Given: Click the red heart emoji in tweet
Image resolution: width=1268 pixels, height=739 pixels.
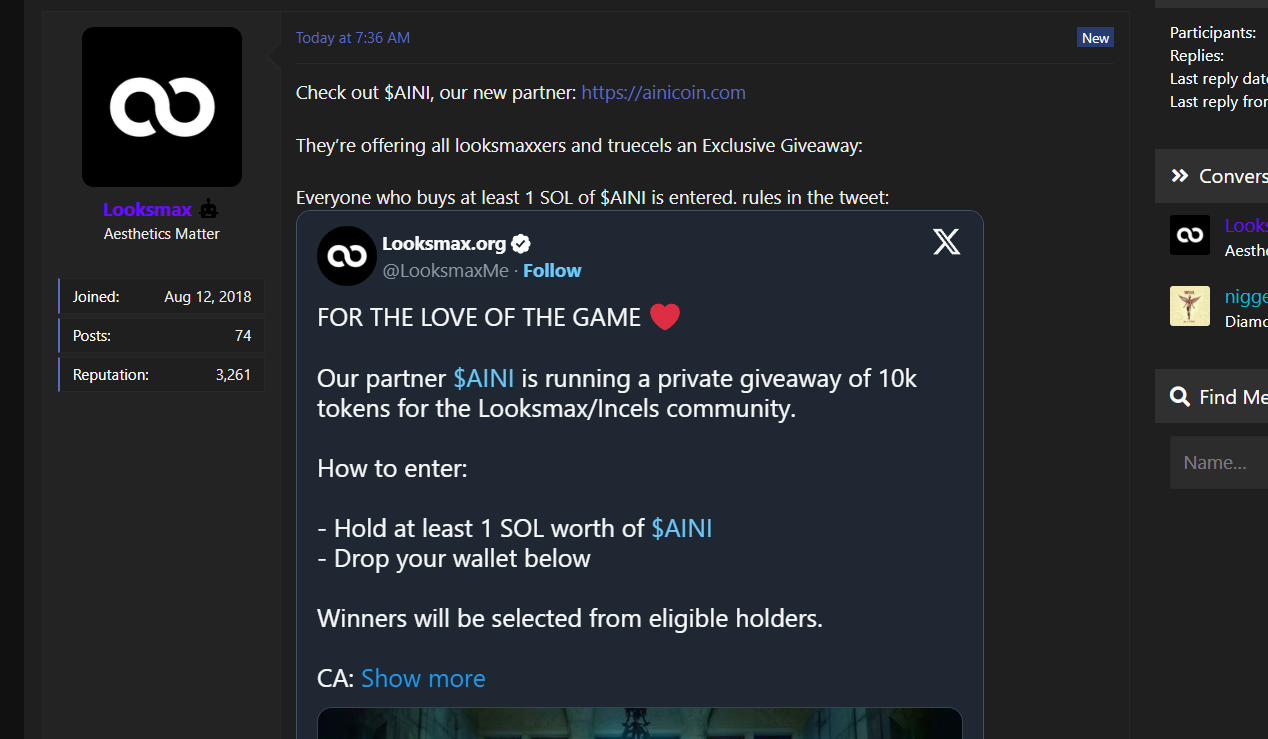Looking at the screenshot, I should (665, 318).
